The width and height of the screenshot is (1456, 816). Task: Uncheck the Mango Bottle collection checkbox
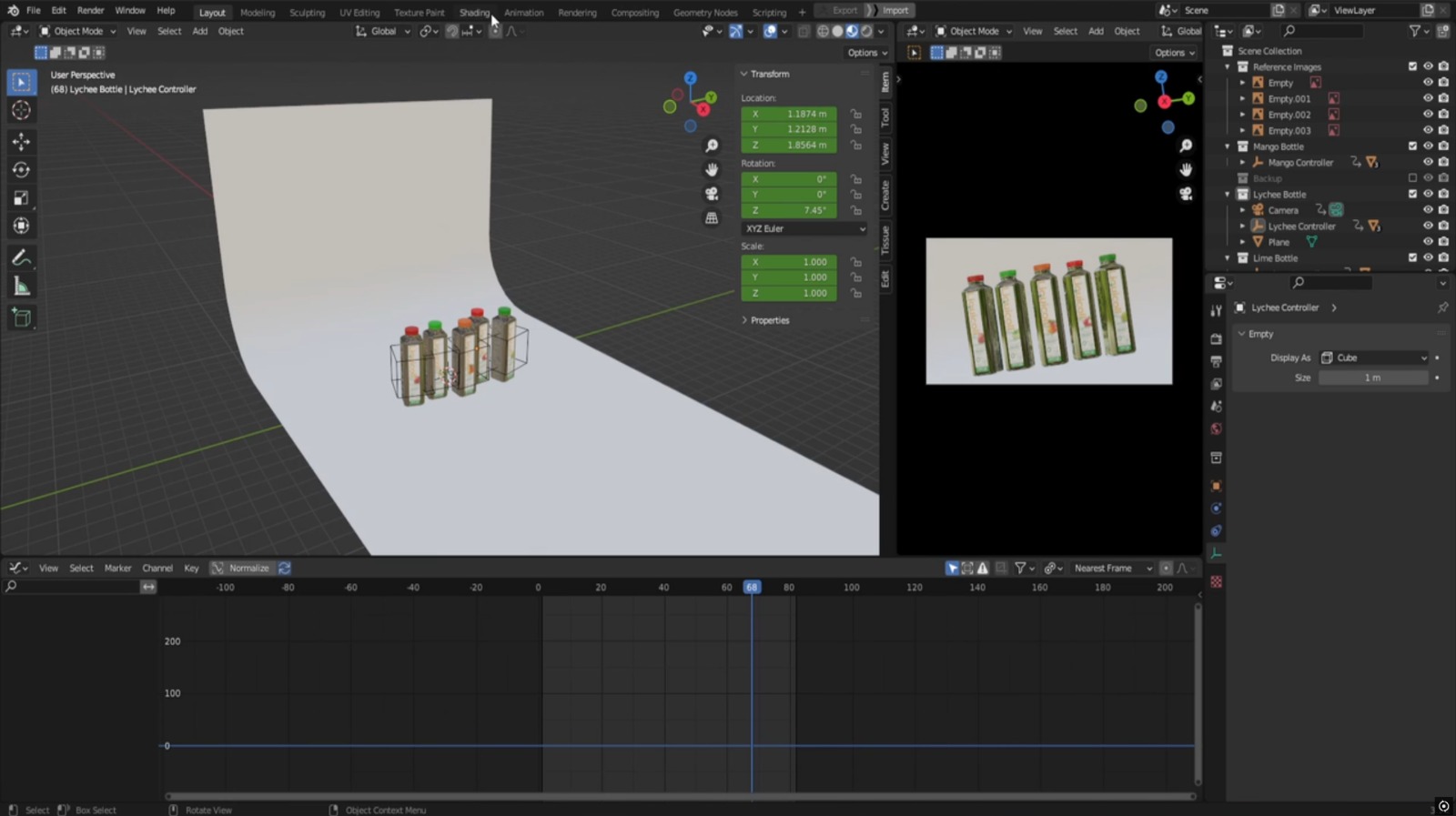click(1412, 146)
